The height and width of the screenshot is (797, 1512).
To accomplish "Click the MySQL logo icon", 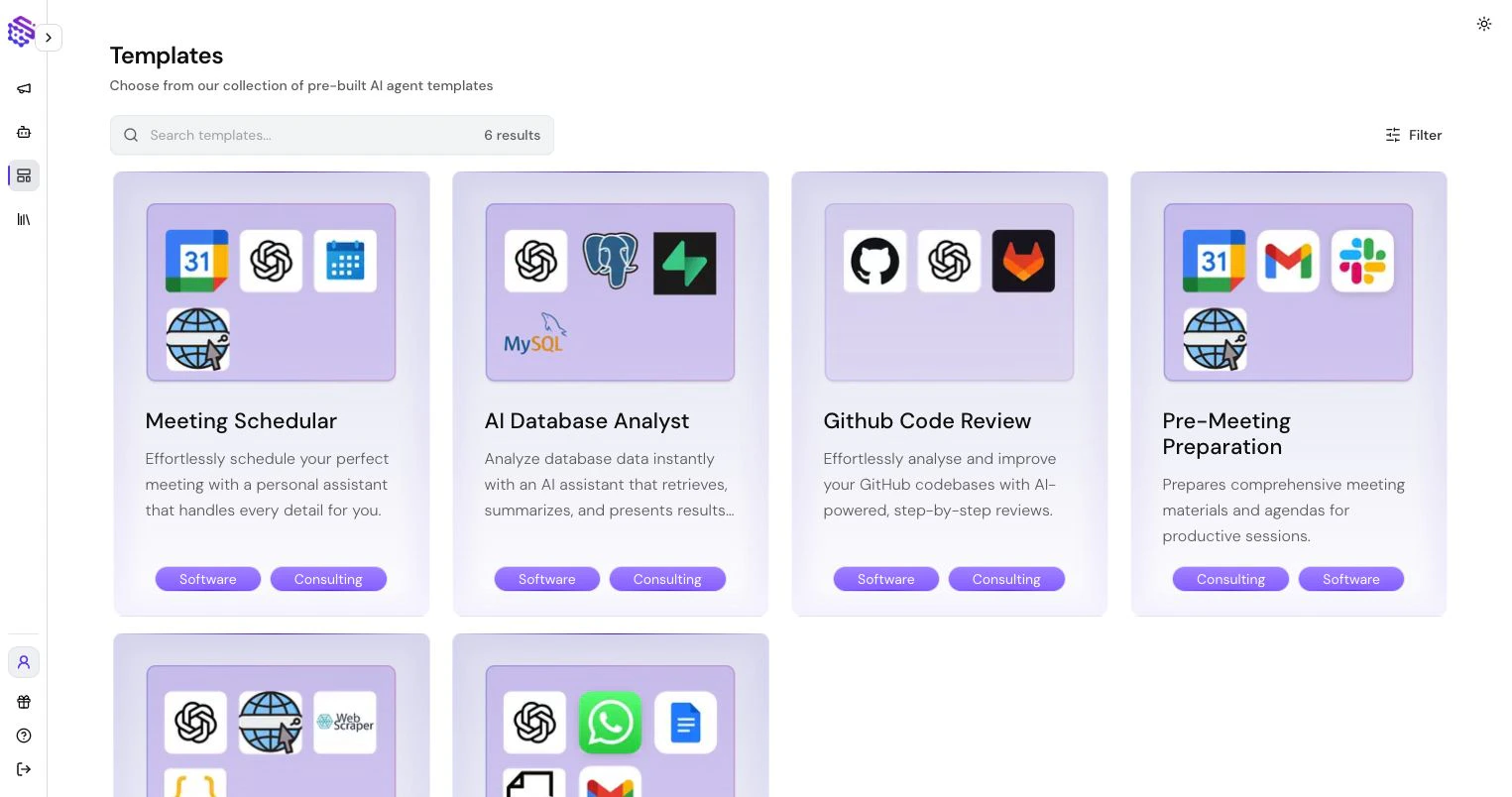I will 535,334.
